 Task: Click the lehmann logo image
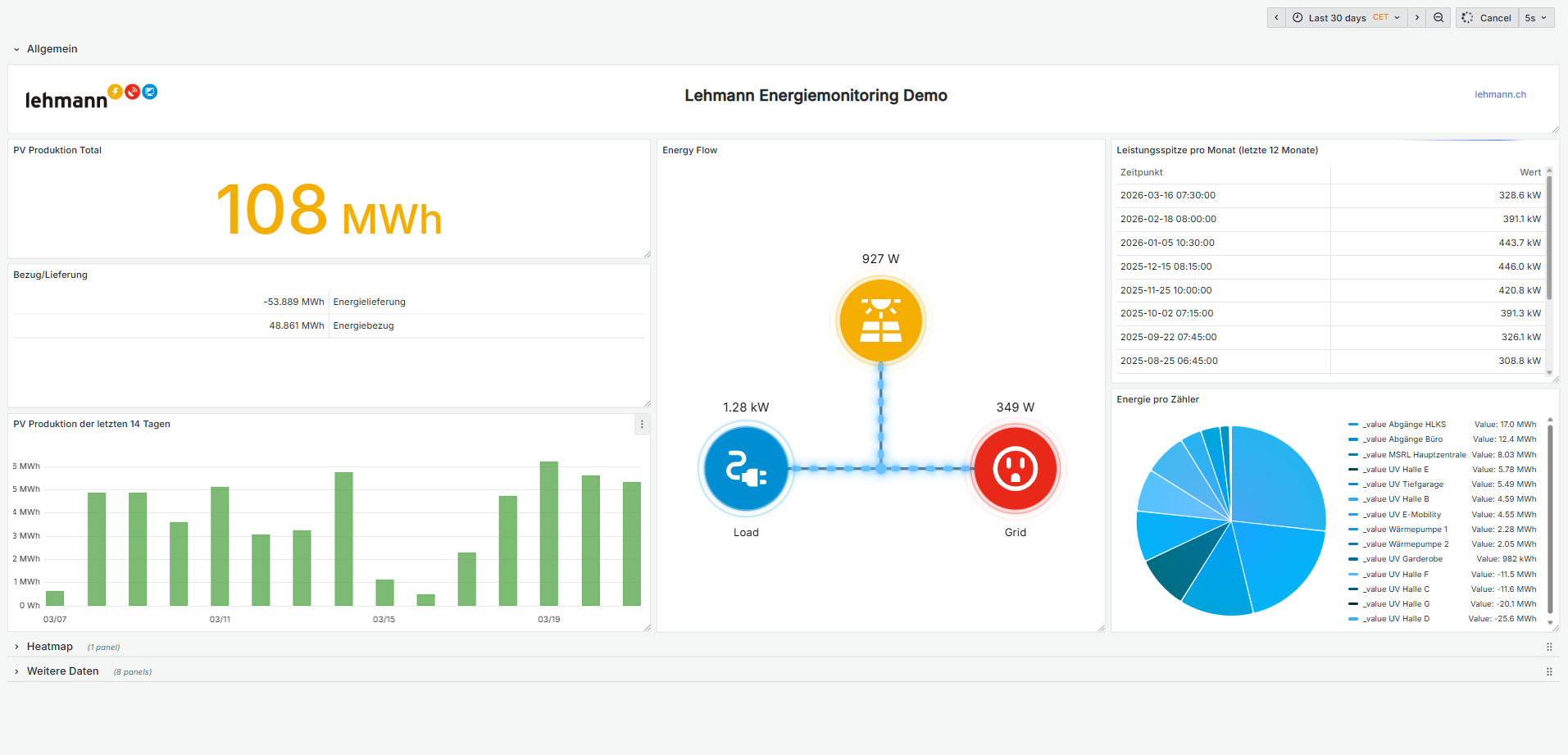(91, 97)
